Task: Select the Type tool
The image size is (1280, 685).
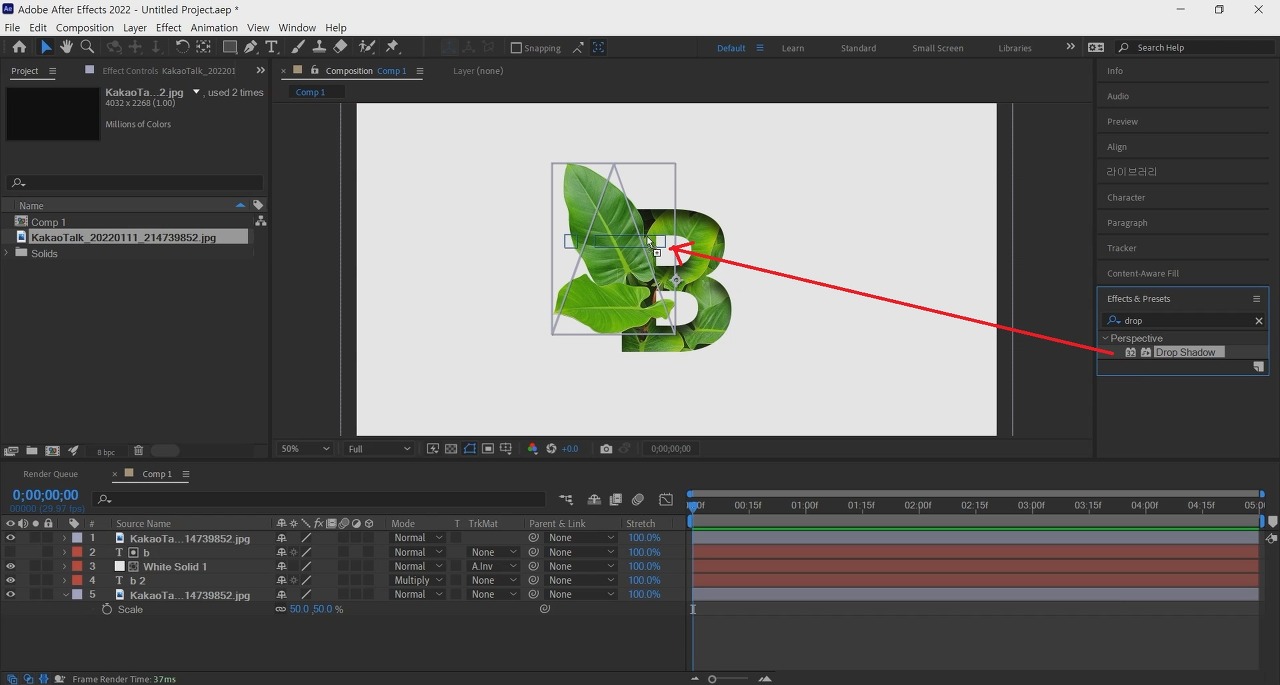Action: [271, 47]
